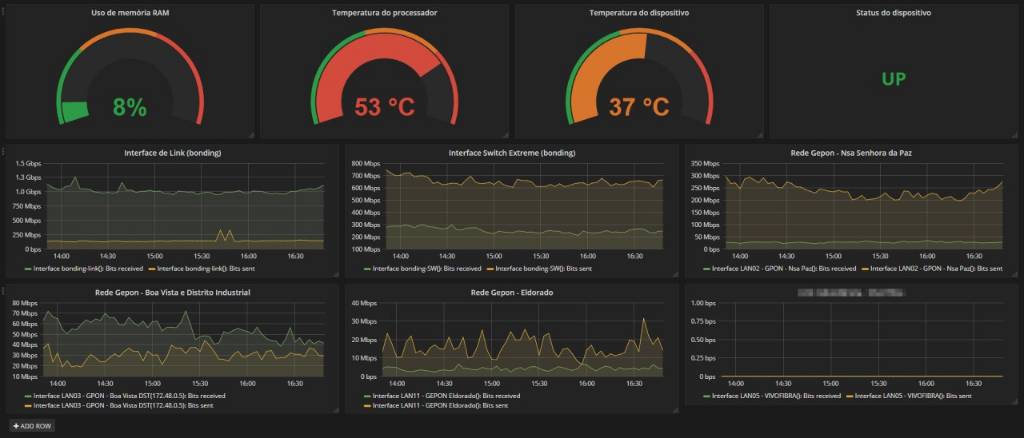Open color picker for LAN03 Bits received swatch
1024x438 pixels.
pos(27,396)
